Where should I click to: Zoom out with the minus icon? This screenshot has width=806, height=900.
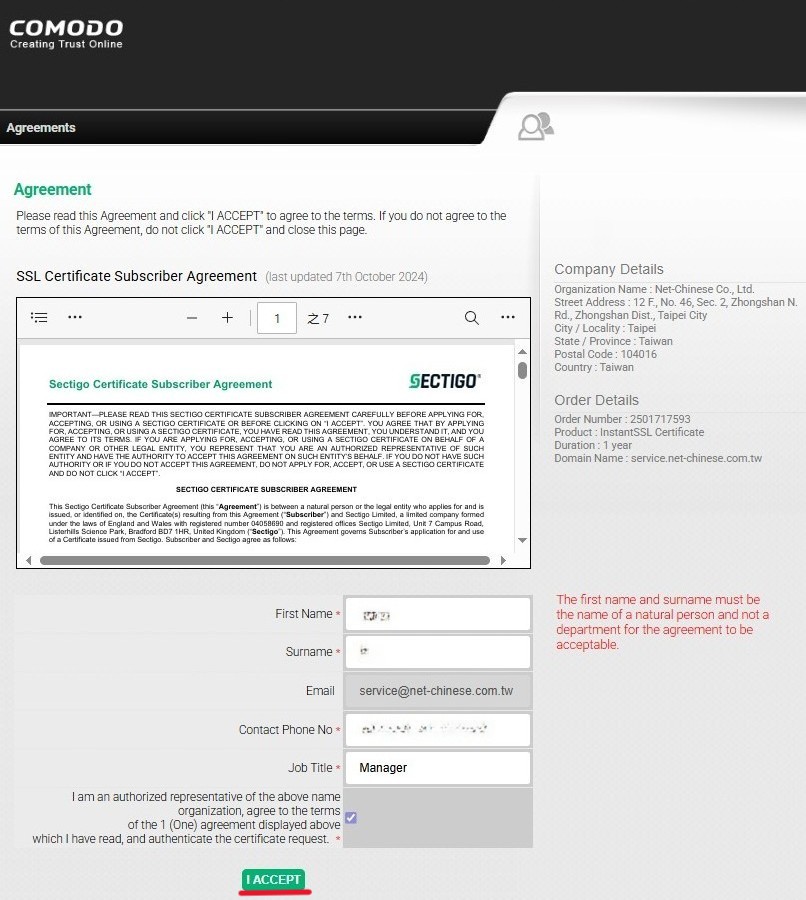(192, 318)
